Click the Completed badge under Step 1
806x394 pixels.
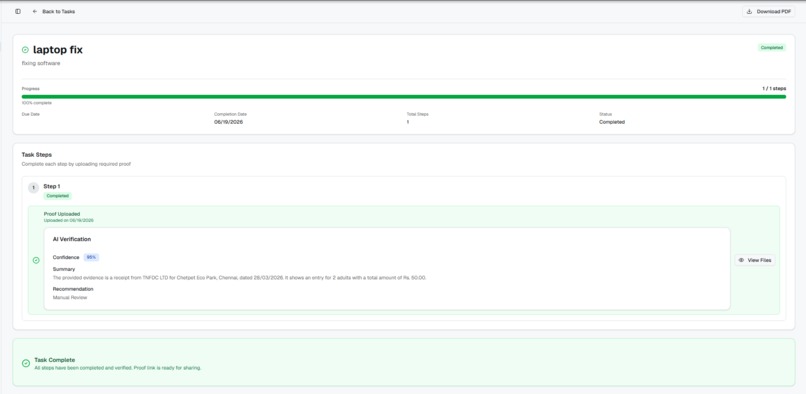[58, 196]
